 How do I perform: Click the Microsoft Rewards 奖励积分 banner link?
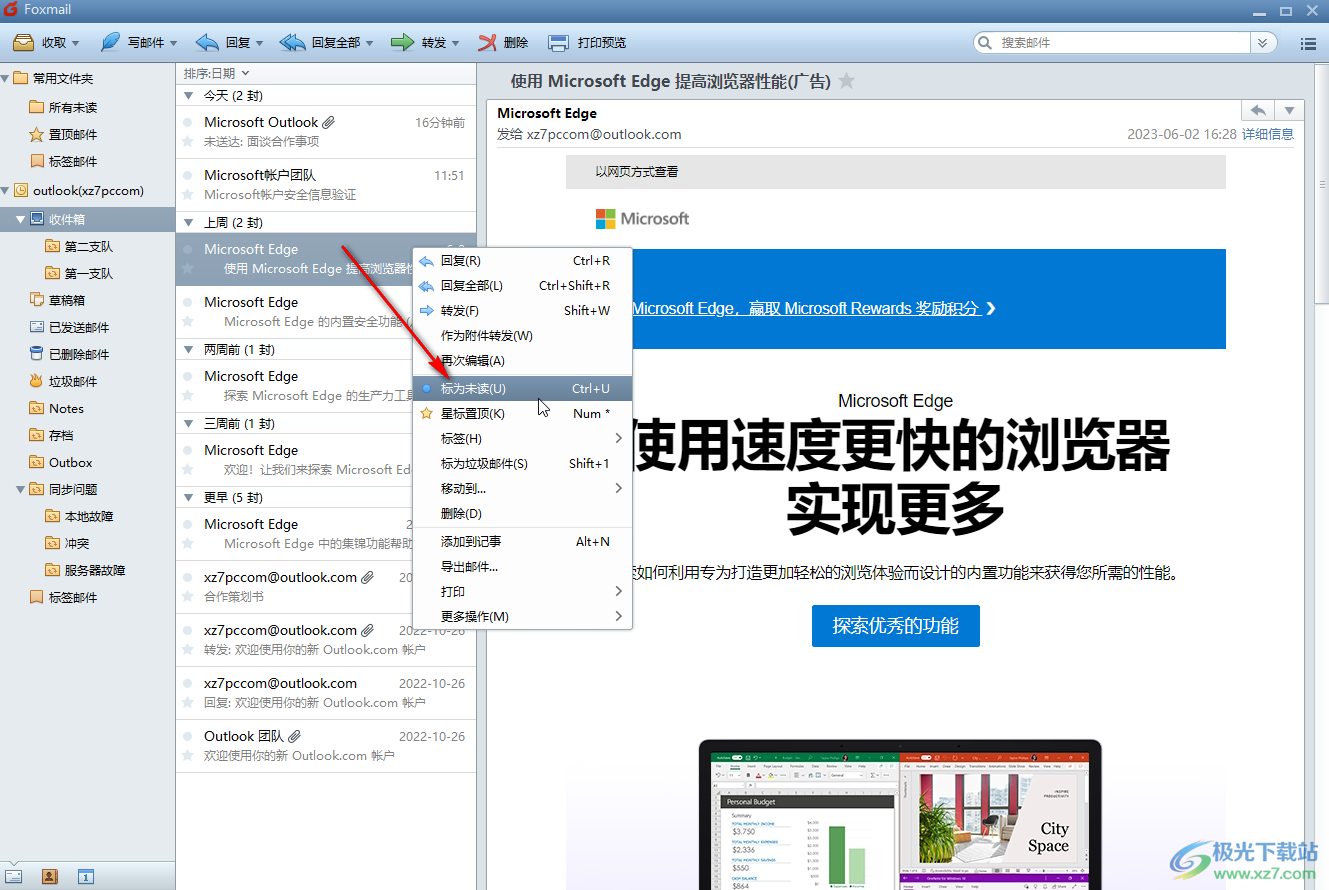pos(814,308)
